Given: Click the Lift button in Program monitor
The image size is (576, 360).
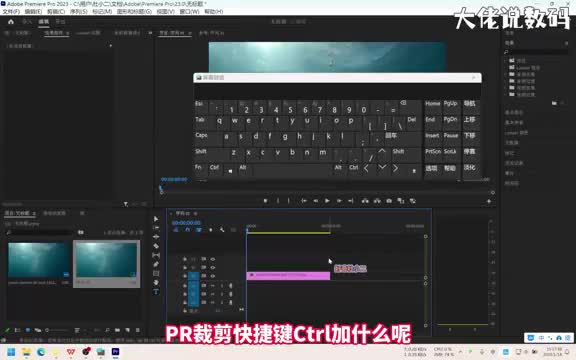Looking at the screenshot, I should point(365,201).
